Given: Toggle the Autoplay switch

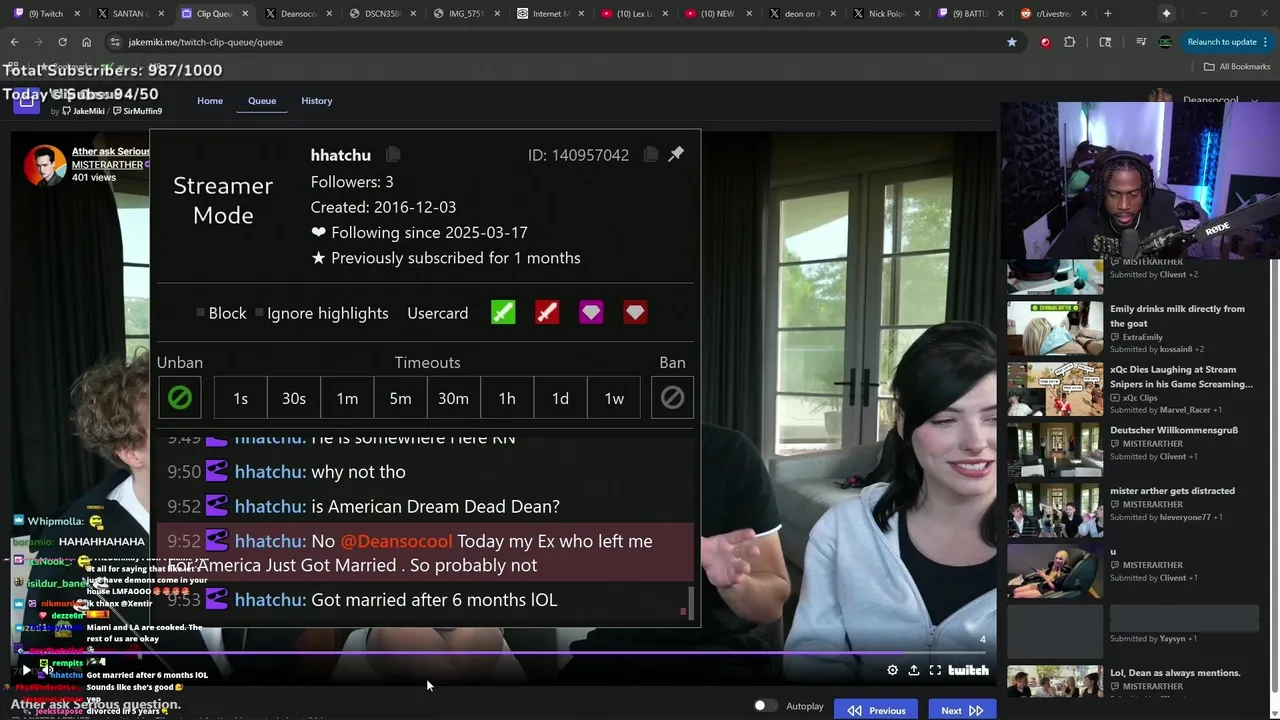Looking at the screenshot, I should pos(765,706).
